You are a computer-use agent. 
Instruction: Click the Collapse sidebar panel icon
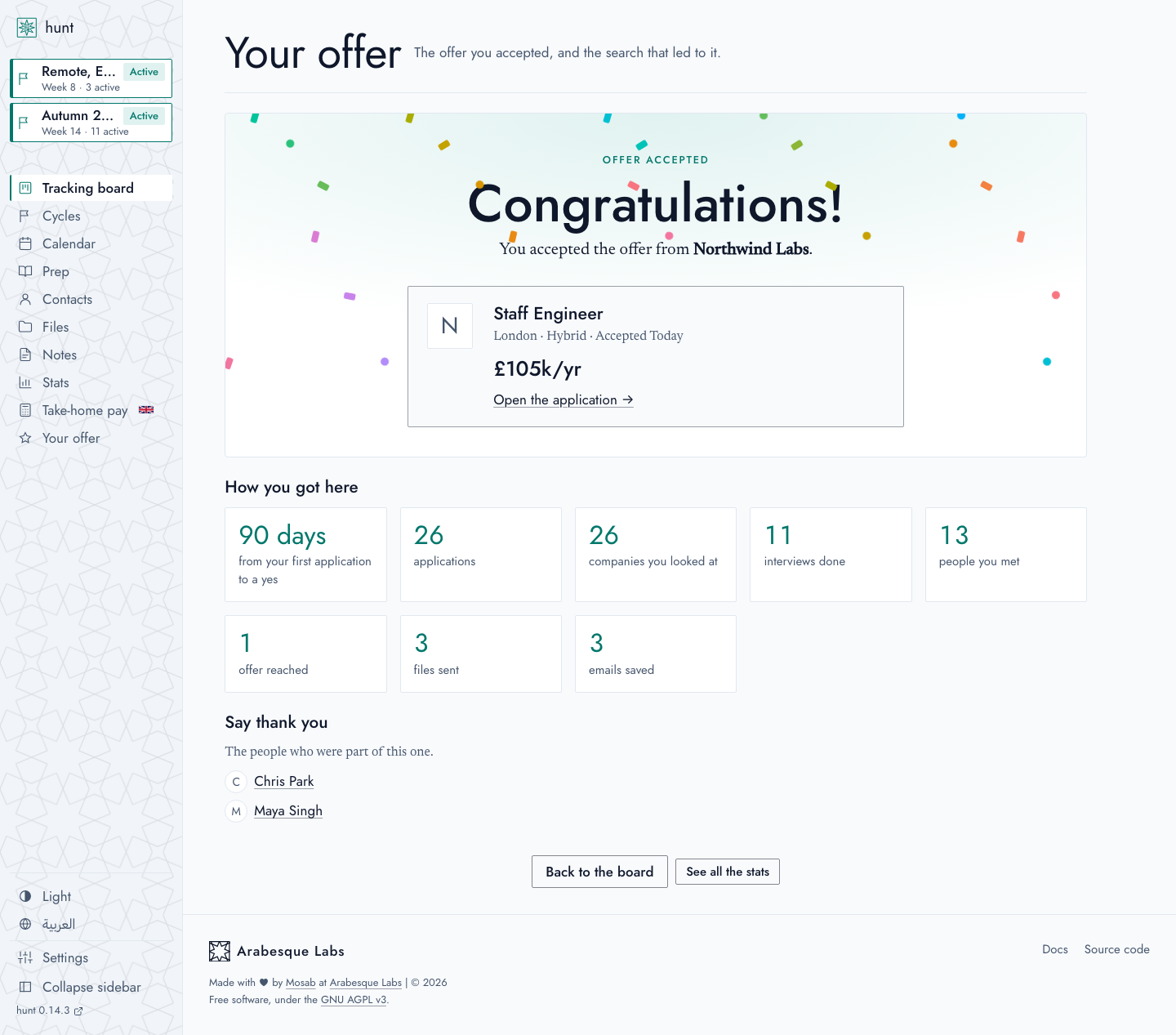point(25,987)
